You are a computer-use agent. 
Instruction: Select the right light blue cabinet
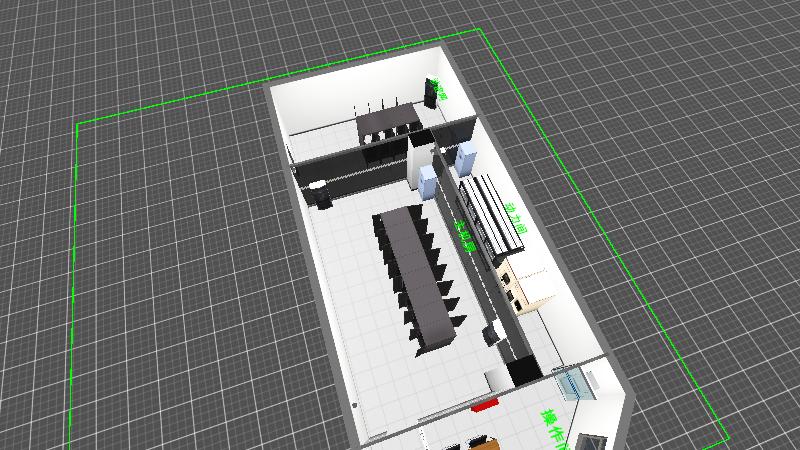point(465,158)
